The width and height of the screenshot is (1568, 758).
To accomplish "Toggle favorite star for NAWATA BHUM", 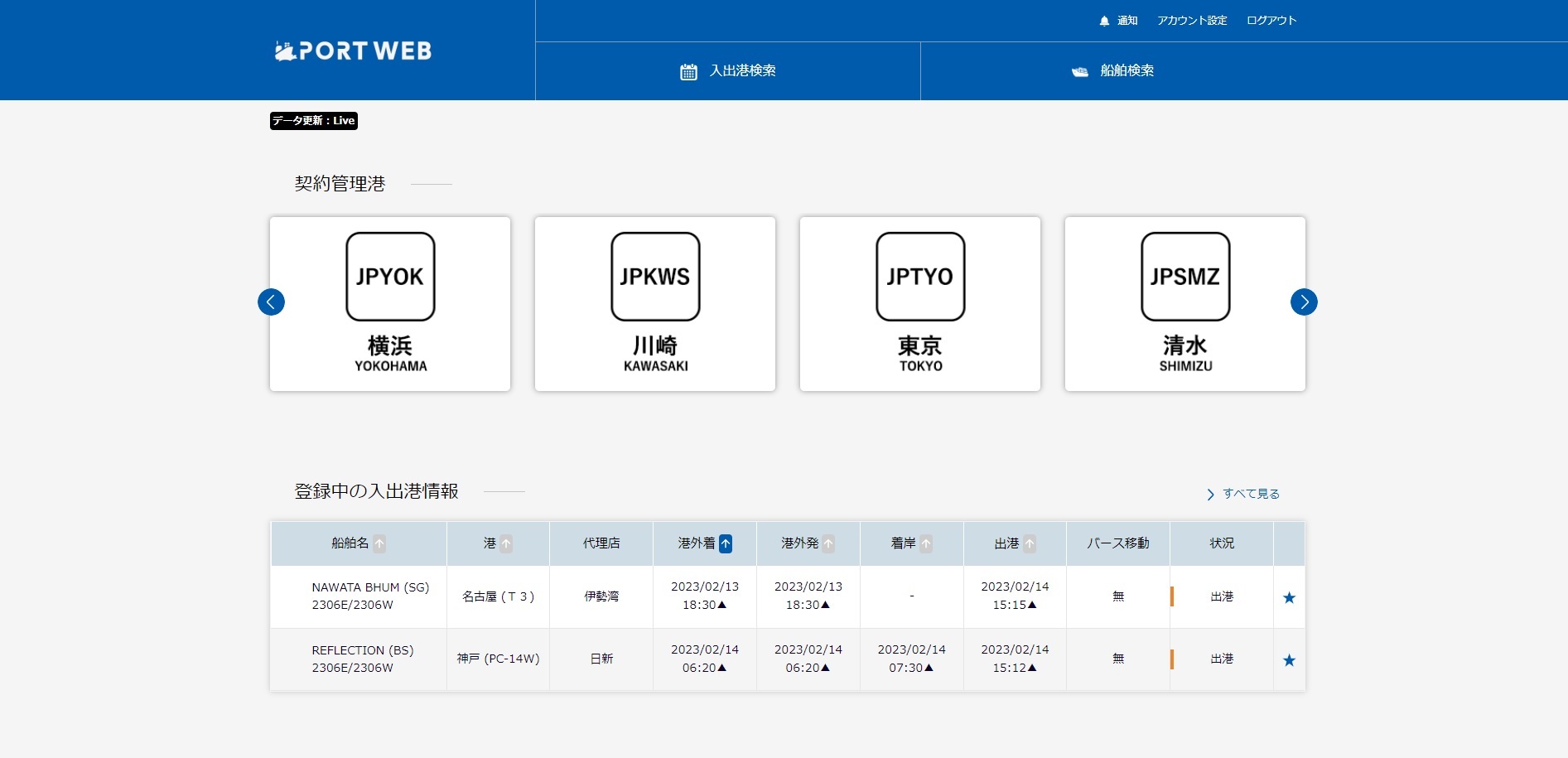I will tap(1289, 597).
